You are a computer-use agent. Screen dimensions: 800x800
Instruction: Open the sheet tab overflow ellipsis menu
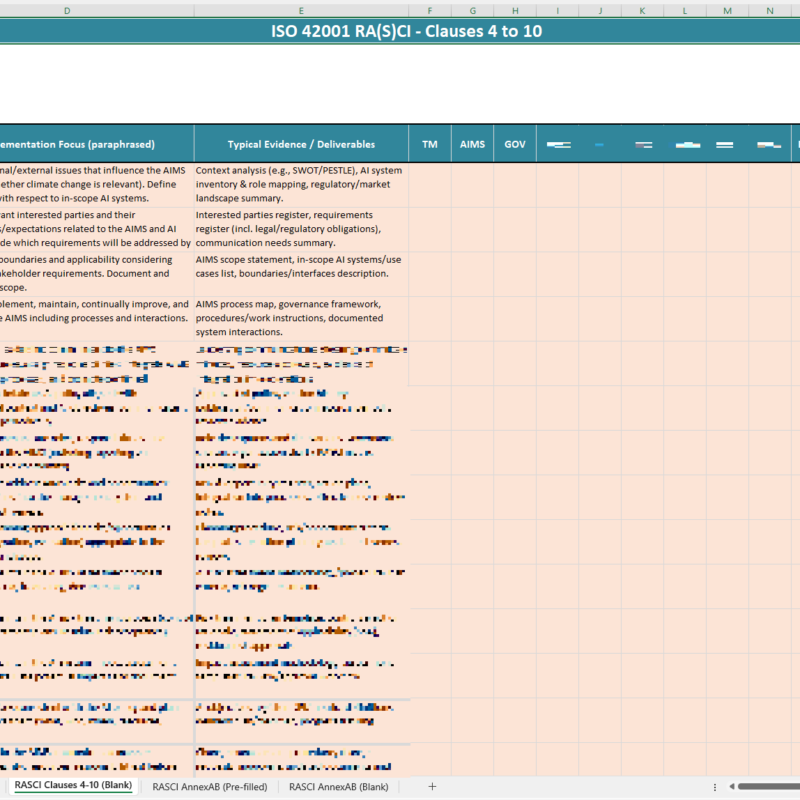tap(714, 787)
